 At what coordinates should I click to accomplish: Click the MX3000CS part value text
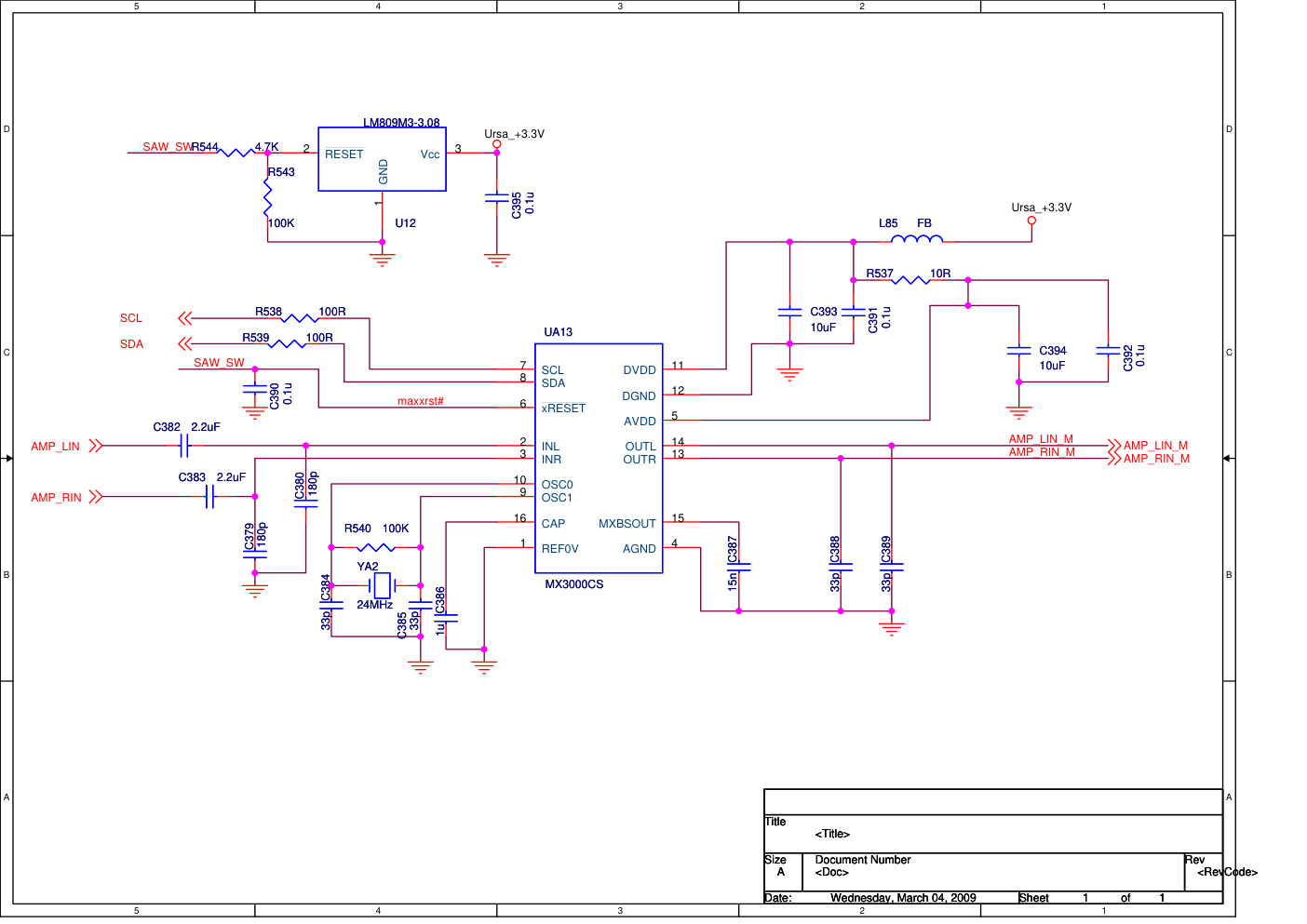click(574, 584)
